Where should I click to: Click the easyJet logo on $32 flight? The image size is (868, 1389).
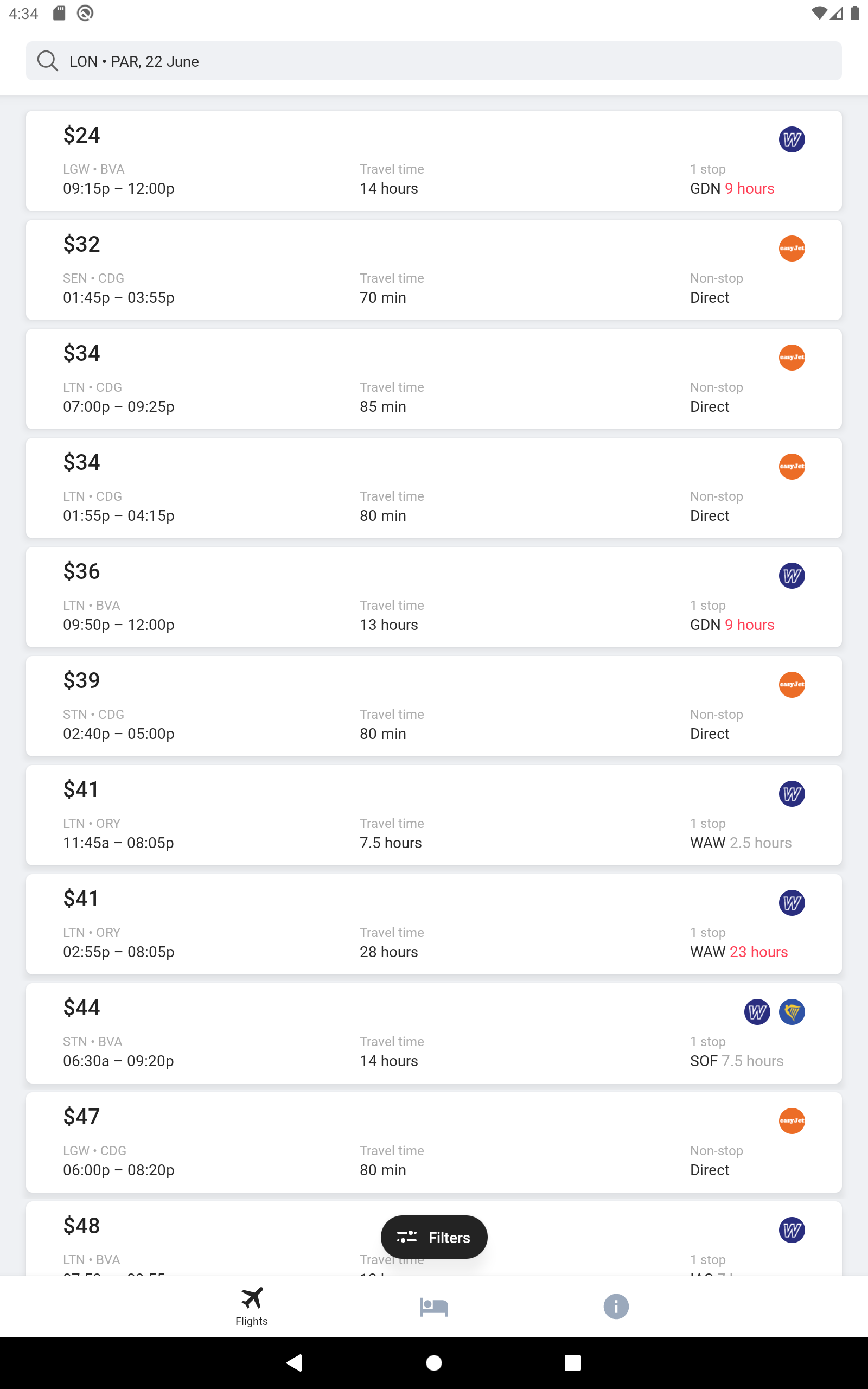[x=791, y=249]
